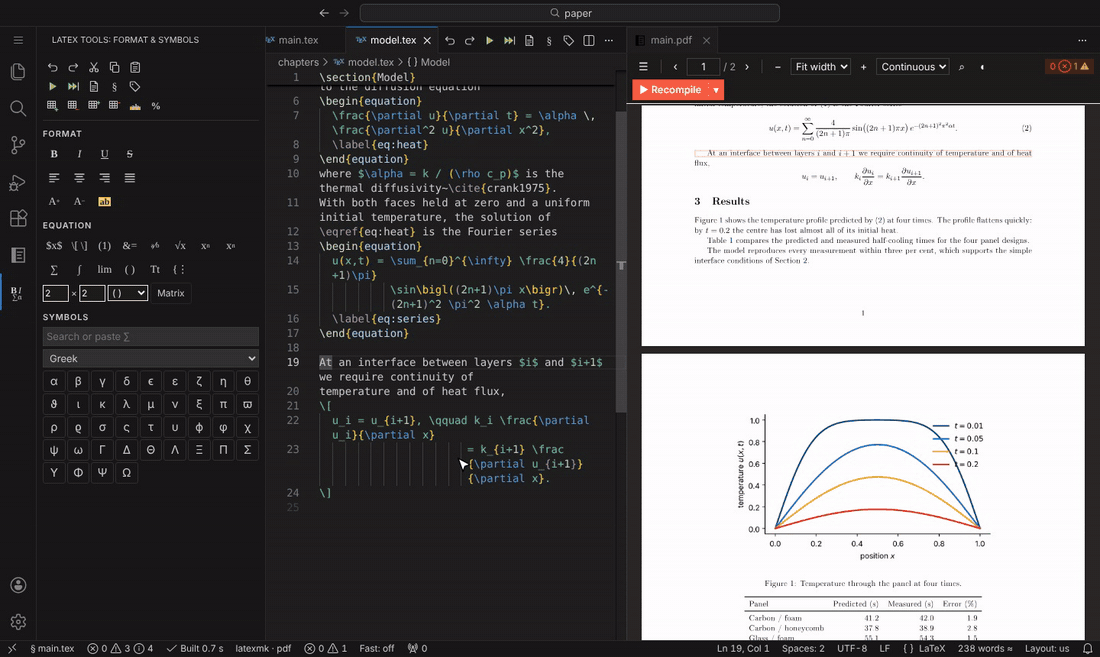Insert summation operator

click(54, 269)
